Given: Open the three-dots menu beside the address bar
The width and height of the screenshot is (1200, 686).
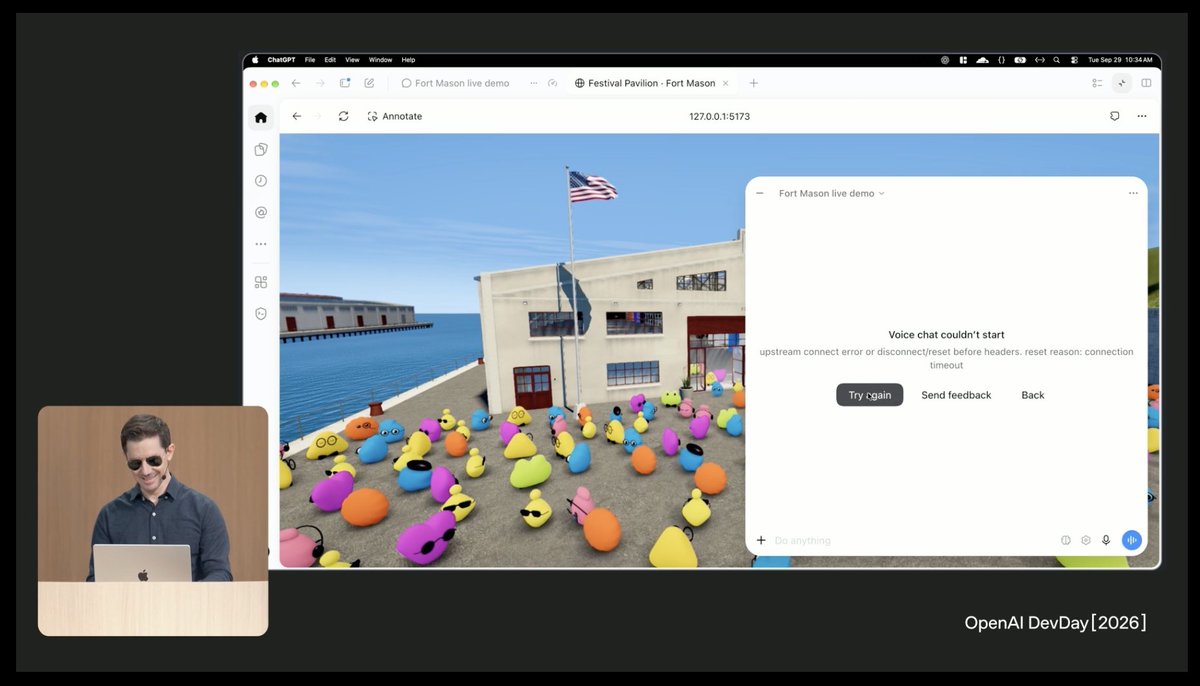Looking at the screenshot, I should pyautogui.click(x=1142, y=116).
